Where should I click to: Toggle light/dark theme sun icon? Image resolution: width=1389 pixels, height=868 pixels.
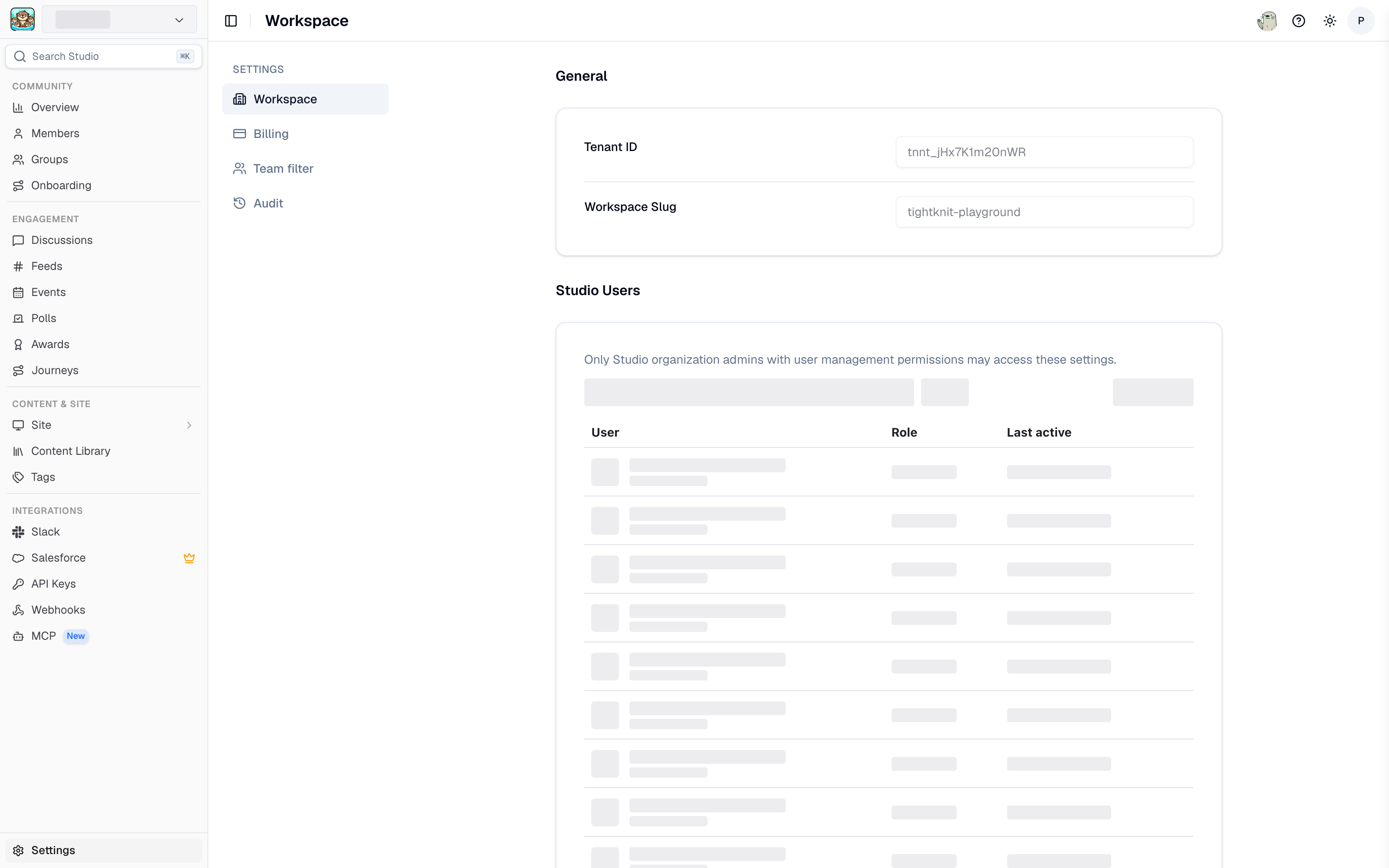(x=1330, y=21)
